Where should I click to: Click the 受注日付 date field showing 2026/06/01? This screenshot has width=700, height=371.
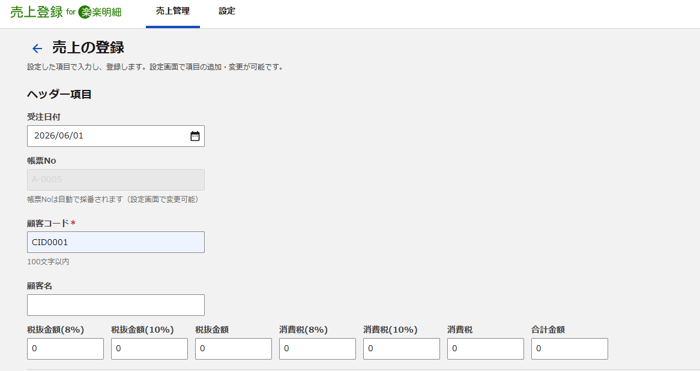[116, 136]
